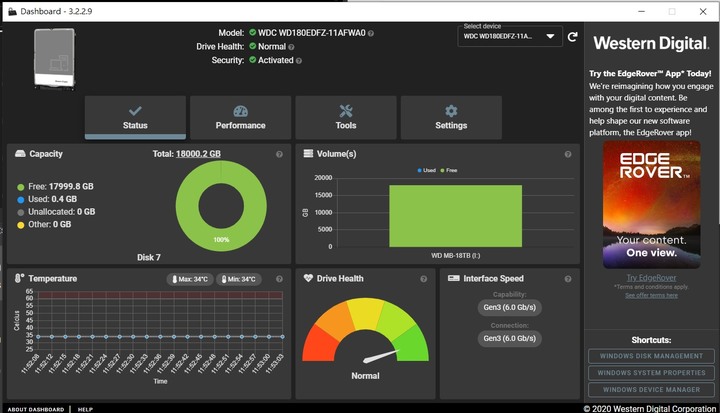Open the Status tab
This screenshot has height=413, width=720.
[135, 117]
